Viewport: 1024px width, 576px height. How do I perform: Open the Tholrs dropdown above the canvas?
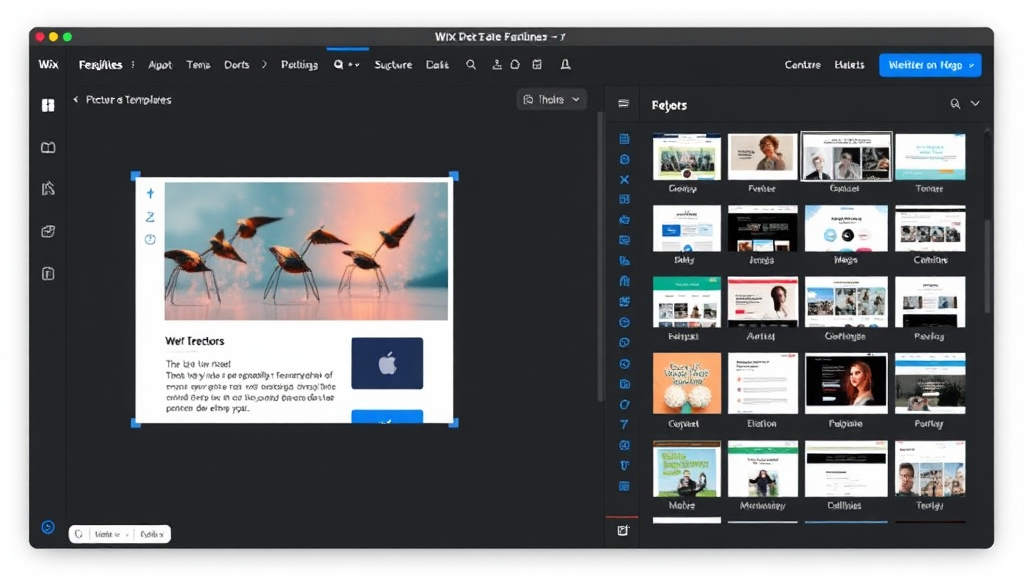pyautogui.click(x=551, y=99)
